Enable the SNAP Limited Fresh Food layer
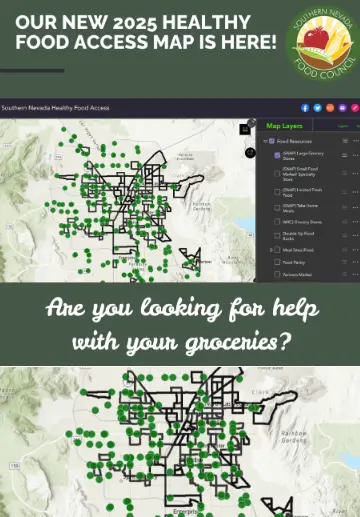 (277, 192)
